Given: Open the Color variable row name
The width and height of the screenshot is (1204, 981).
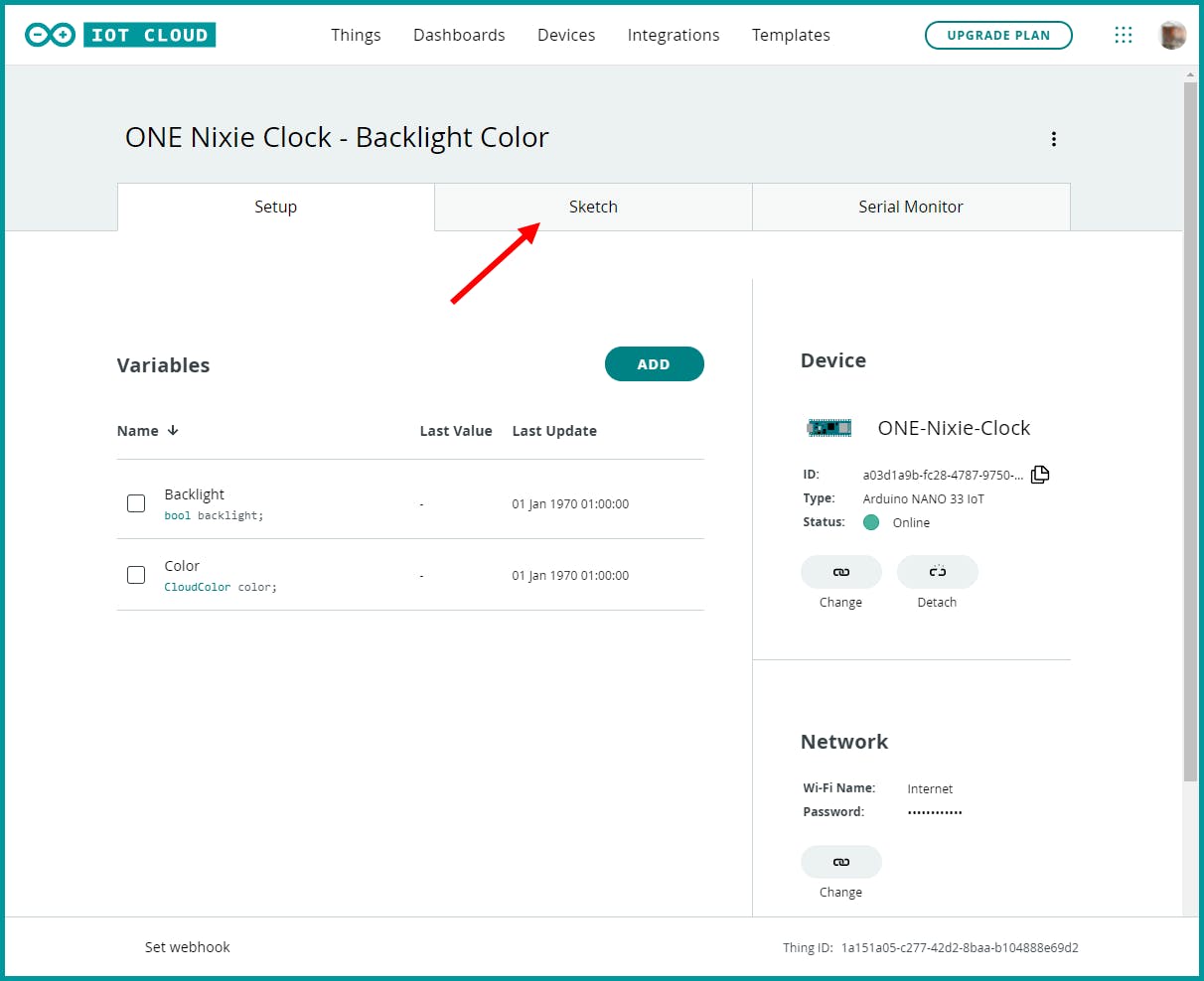Looking at the screenshot, I should pos(182,566).
